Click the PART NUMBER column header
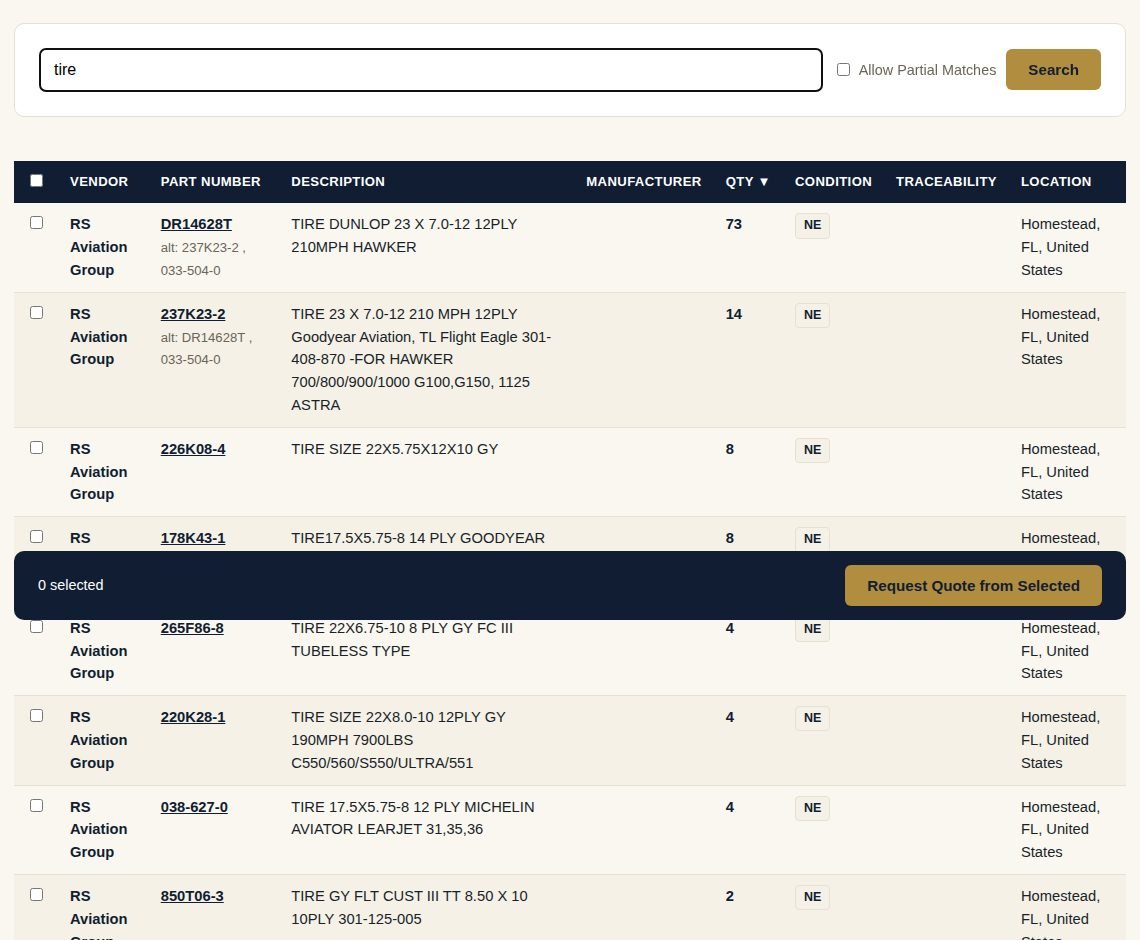Viewport: 1140px width, 940px height. (210, 182)
